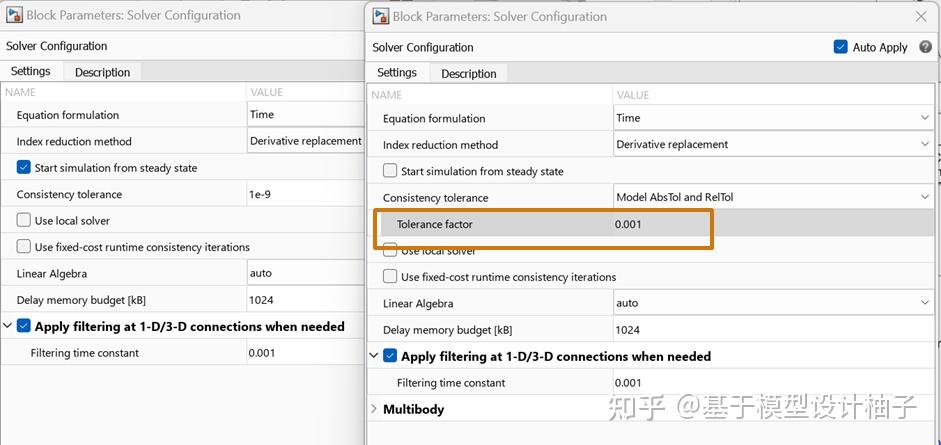Select Consistency tolerance label in right window
Viewport: 941px width, 445px height.
coord(436,198)
